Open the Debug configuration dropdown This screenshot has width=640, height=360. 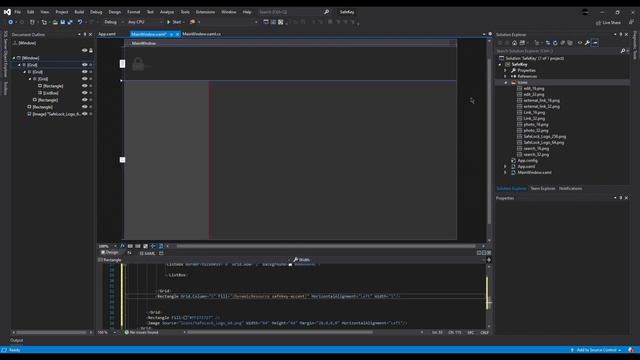(113, 22)
